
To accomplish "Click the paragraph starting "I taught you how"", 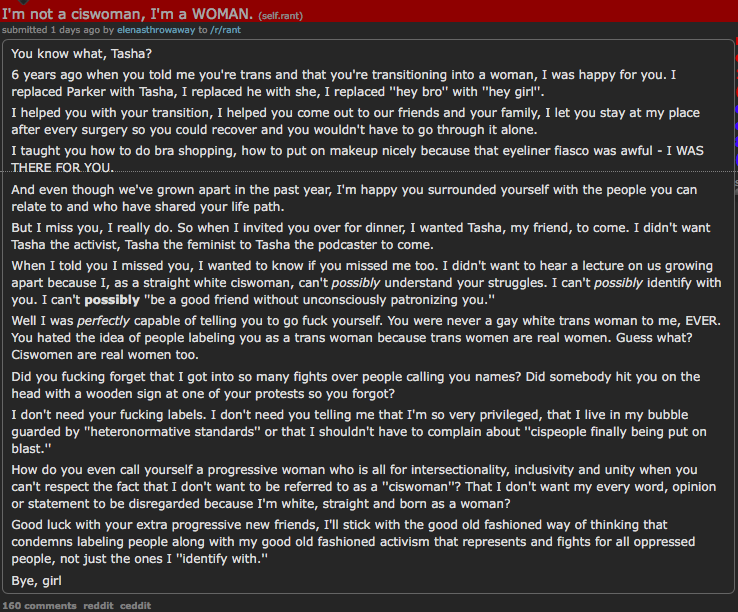I will click(357, 159).
